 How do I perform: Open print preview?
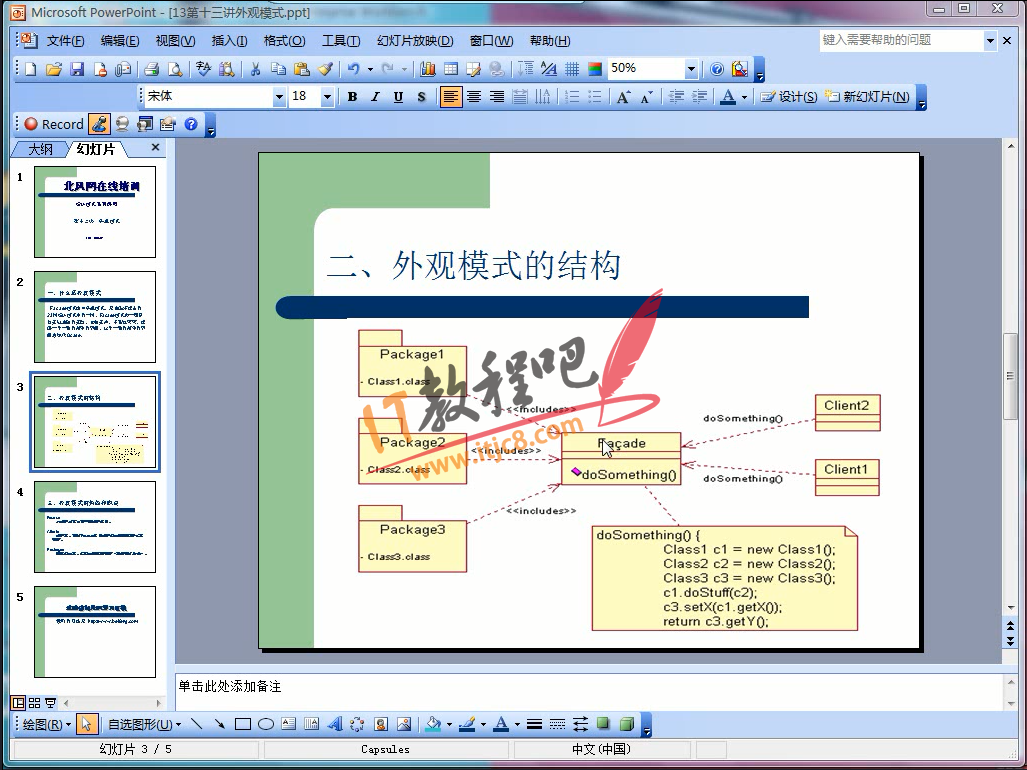coord(175,69)
